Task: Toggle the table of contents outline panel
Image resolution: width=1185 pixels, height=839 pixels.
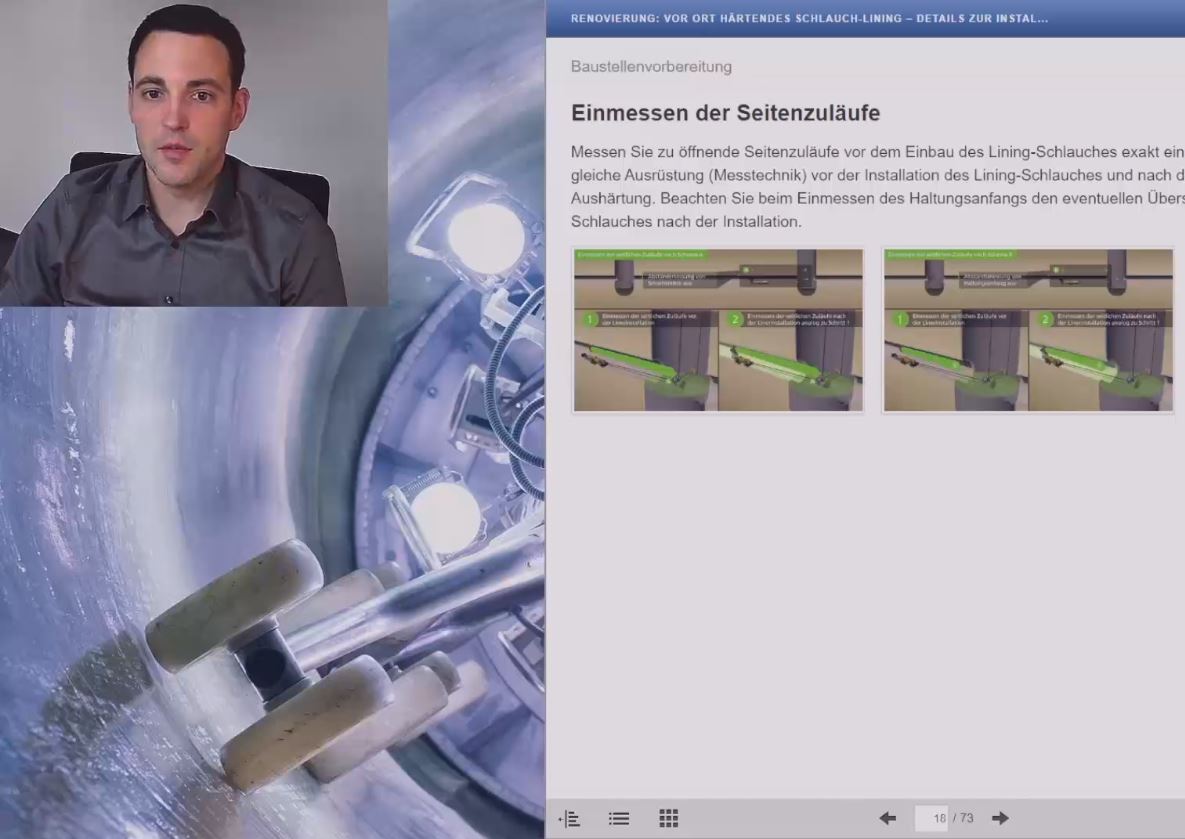Action: 569,819
